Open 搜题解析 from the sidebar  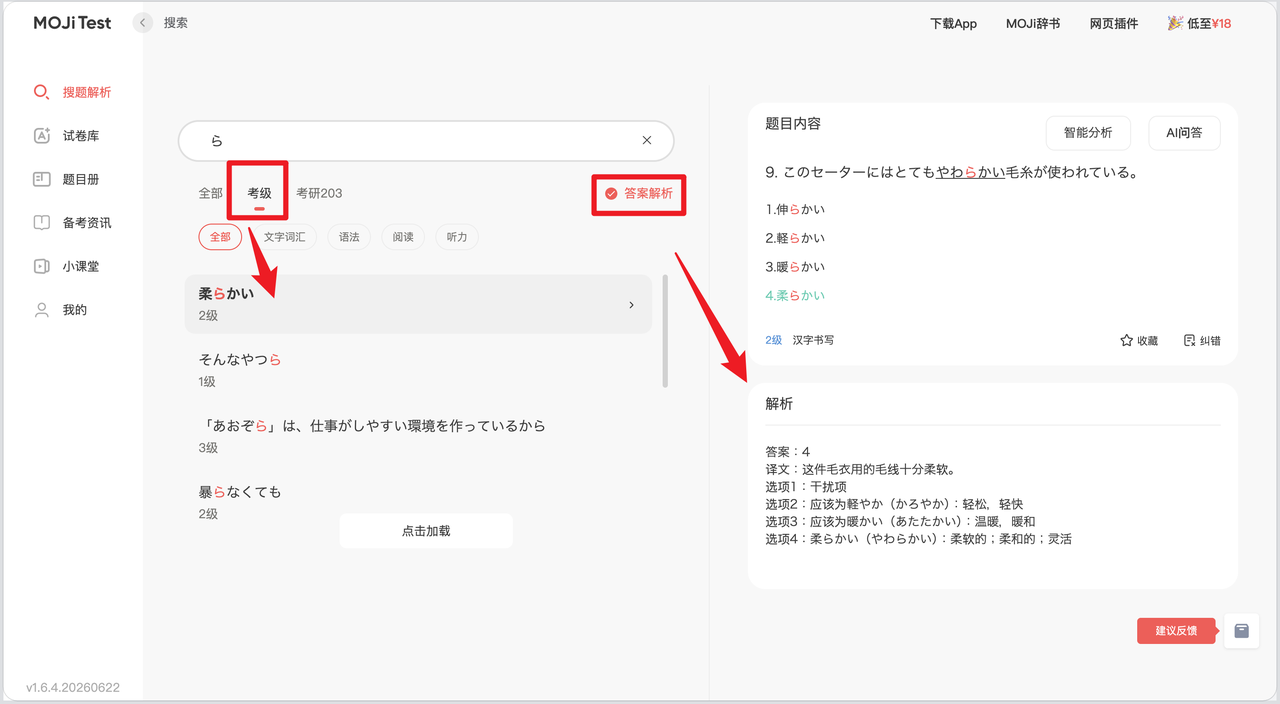pos(72,92)
